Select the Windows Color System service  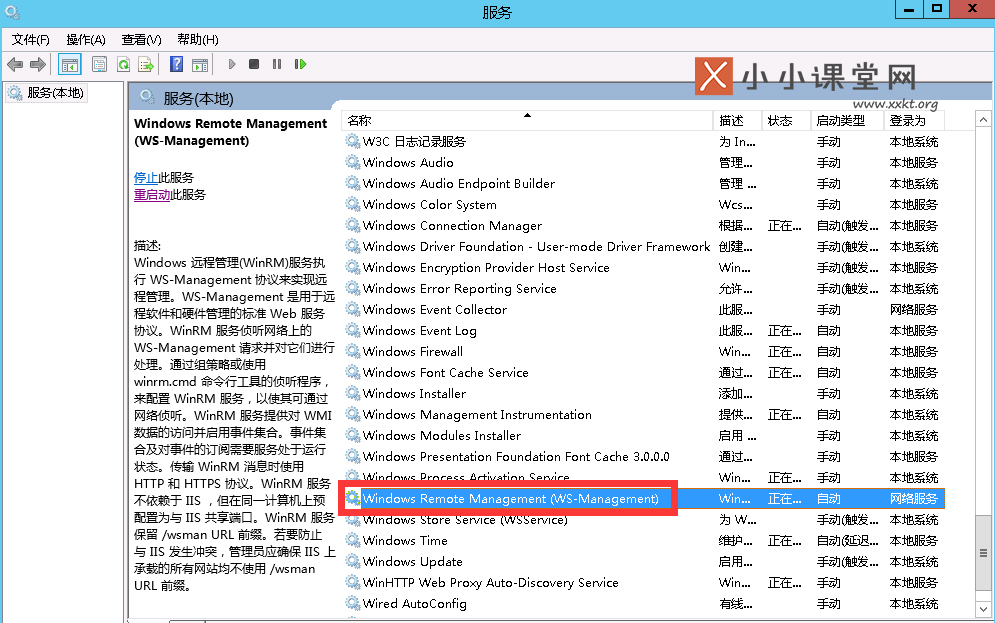(643, 204)
